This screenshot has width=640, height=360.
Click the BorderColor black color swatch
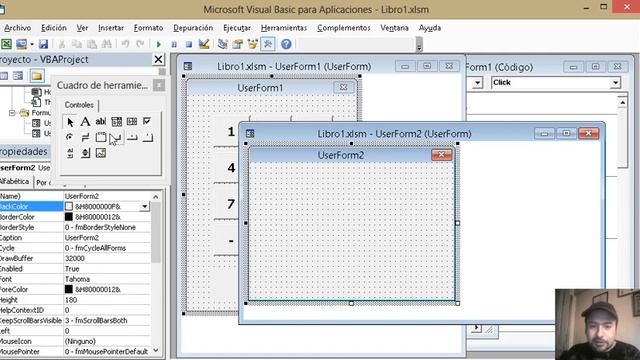coord(69,217)
